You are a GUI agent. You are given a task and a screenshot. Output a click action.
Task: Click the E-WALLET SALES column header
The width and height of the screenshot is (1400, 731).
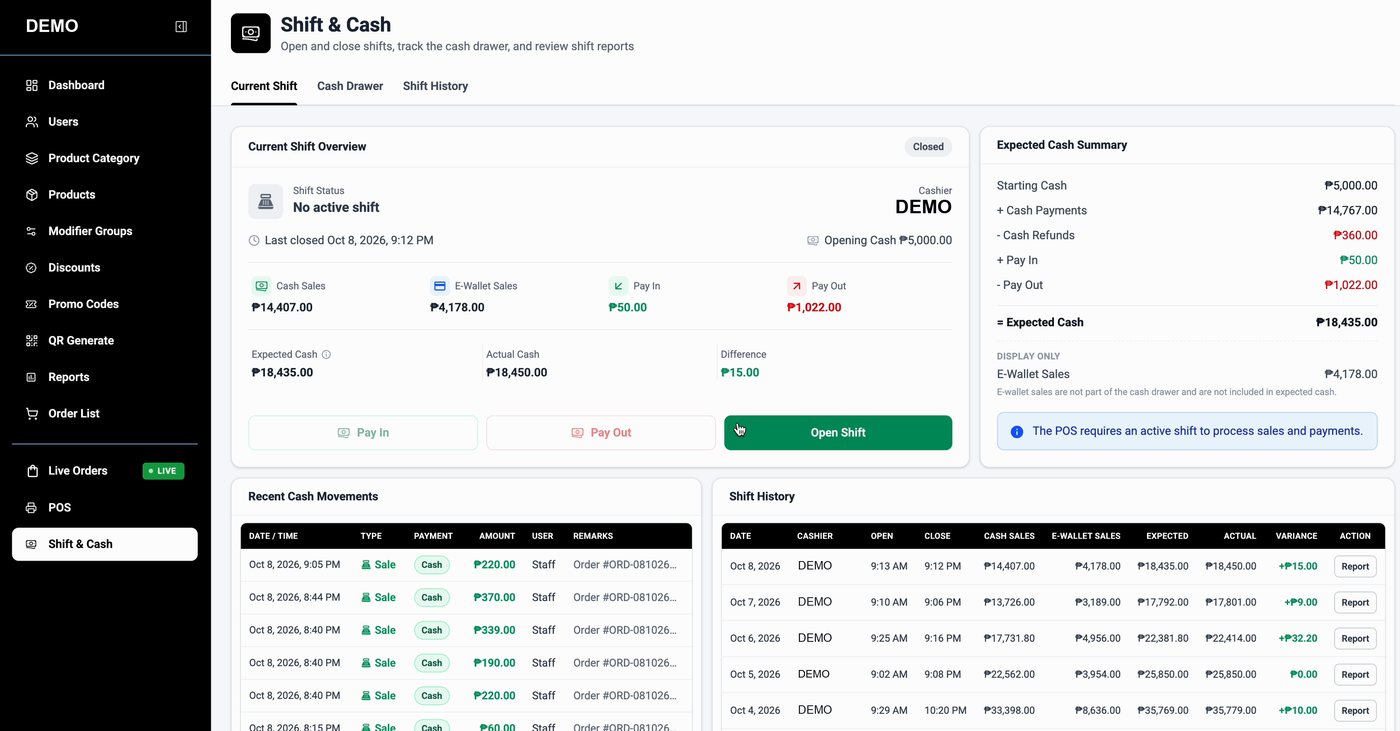coord(1086,536)
